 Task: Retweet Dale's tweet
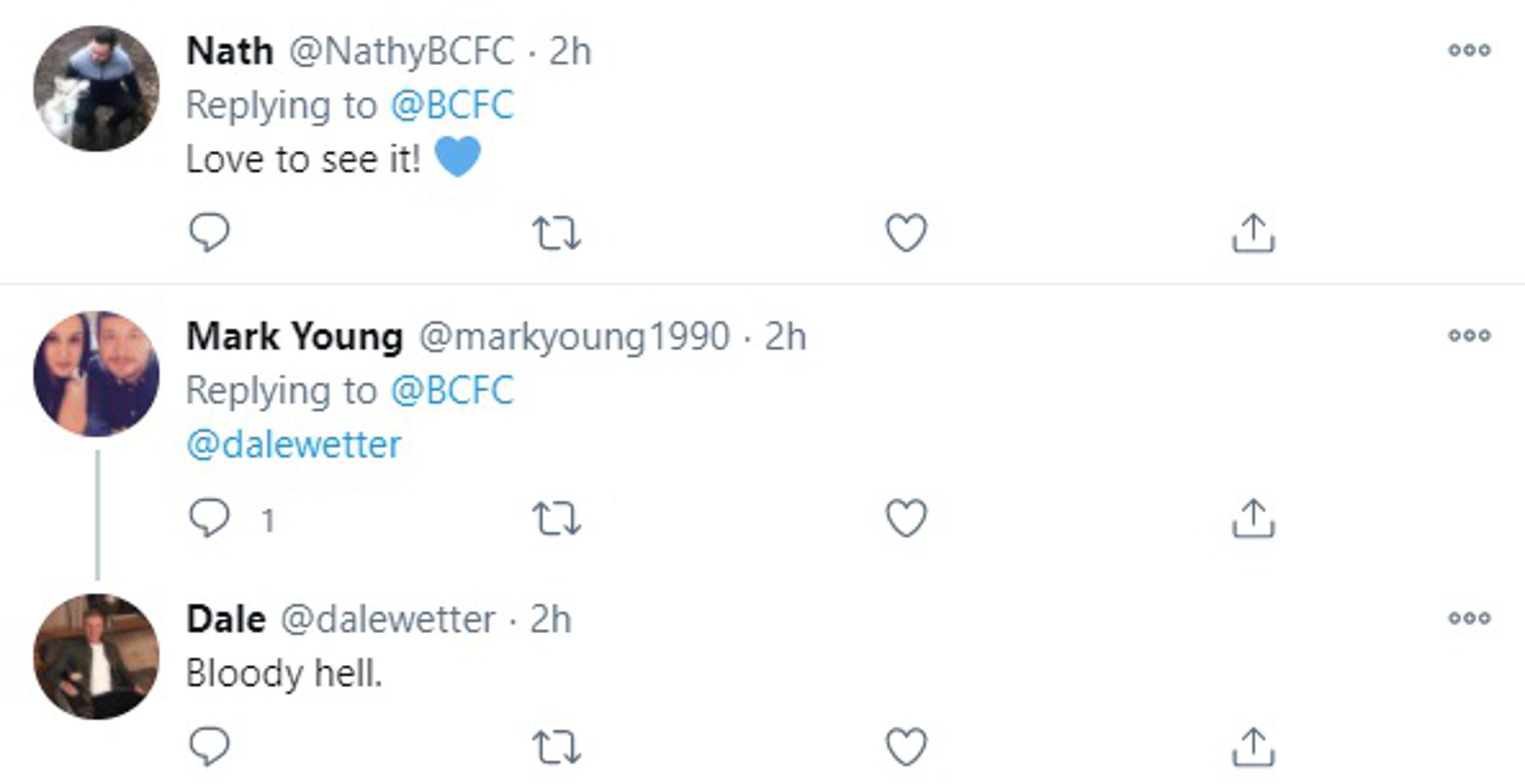(556, 747)
